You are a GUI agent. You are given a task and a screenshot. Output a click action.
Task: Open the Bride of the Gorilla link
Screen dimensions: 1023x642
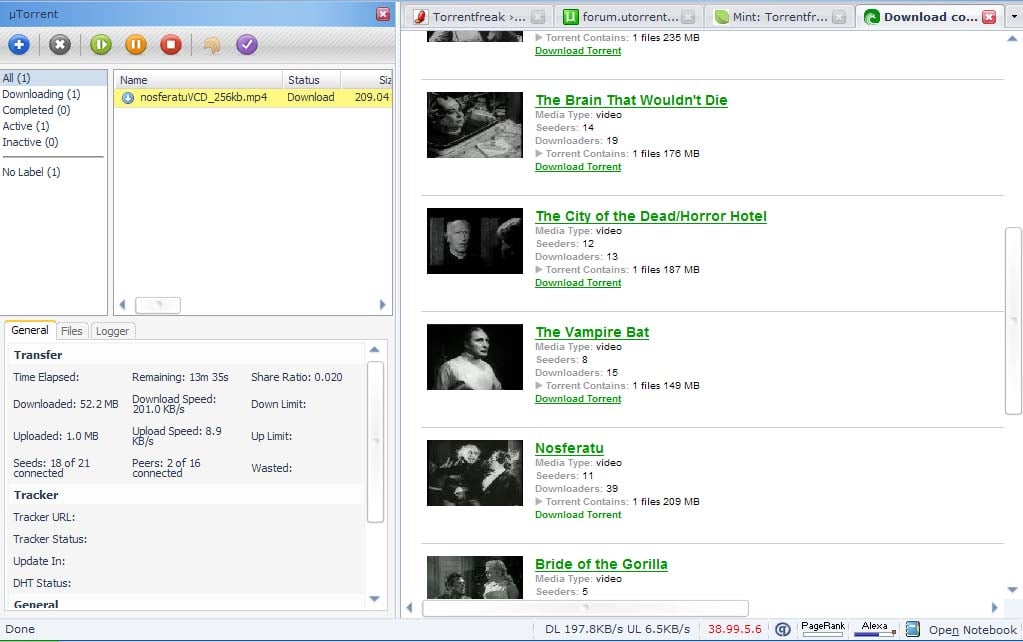tap(601, 564)
